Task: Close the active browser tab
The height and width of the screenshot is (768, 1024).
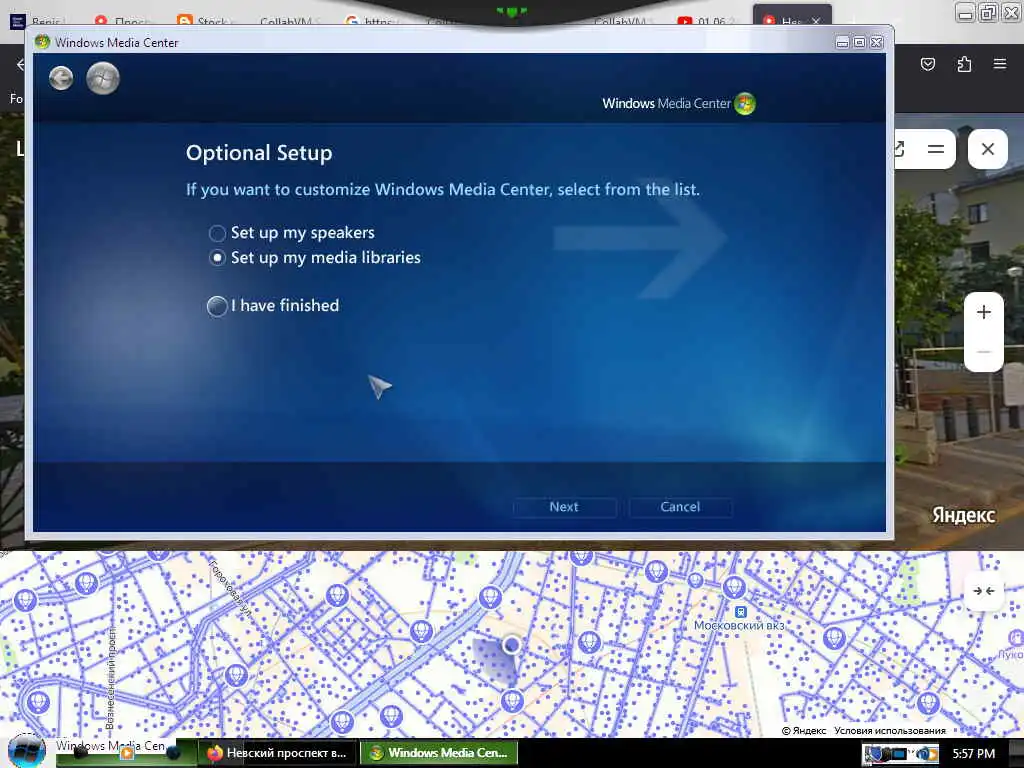Action: (x=816, y=21)
